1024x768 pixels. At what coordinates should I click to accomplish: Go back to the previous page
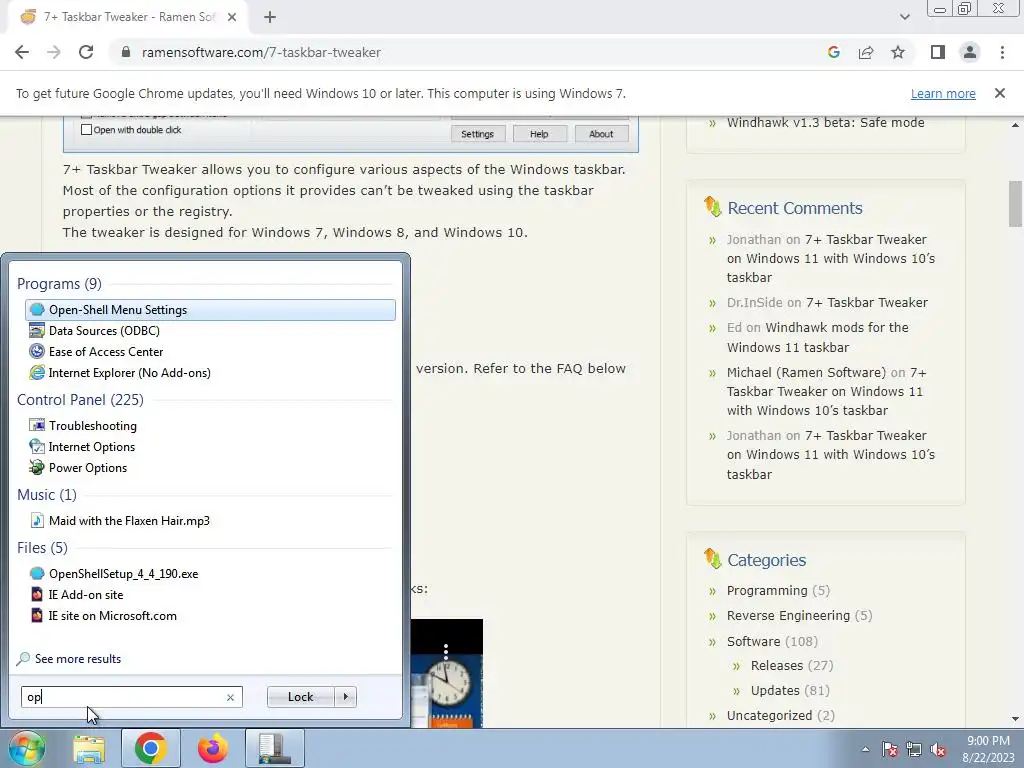[22, 52]
